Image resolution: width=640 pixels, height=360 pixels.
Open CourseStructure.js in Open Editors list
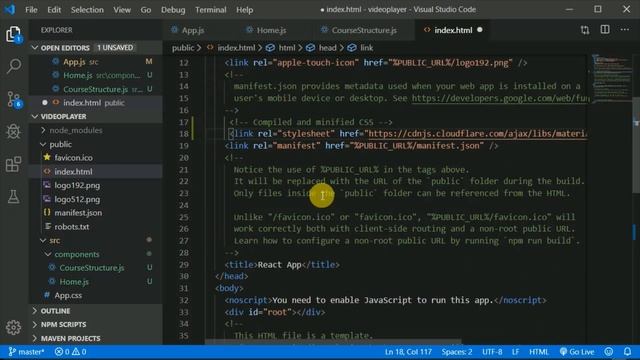(x=95, y=89)
